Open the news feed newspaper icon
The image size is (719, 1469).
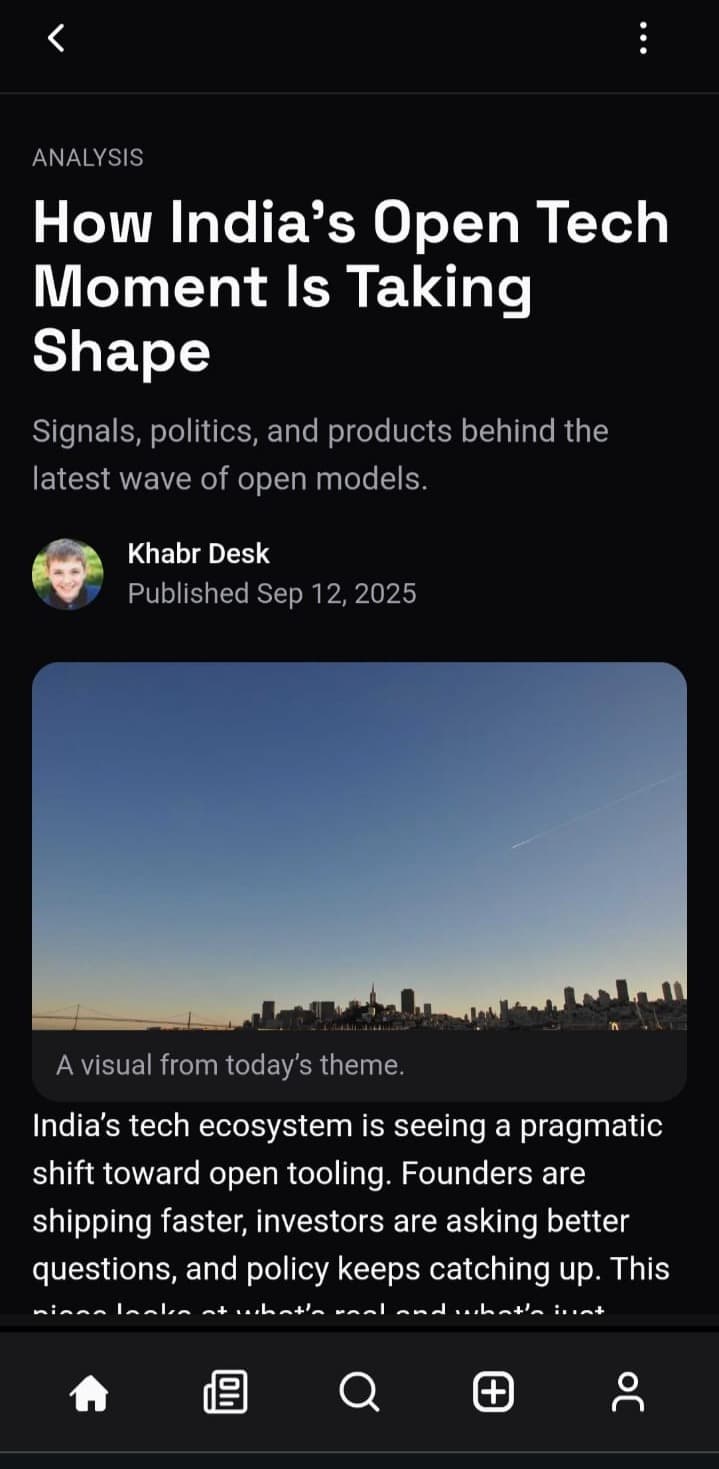225,1392
